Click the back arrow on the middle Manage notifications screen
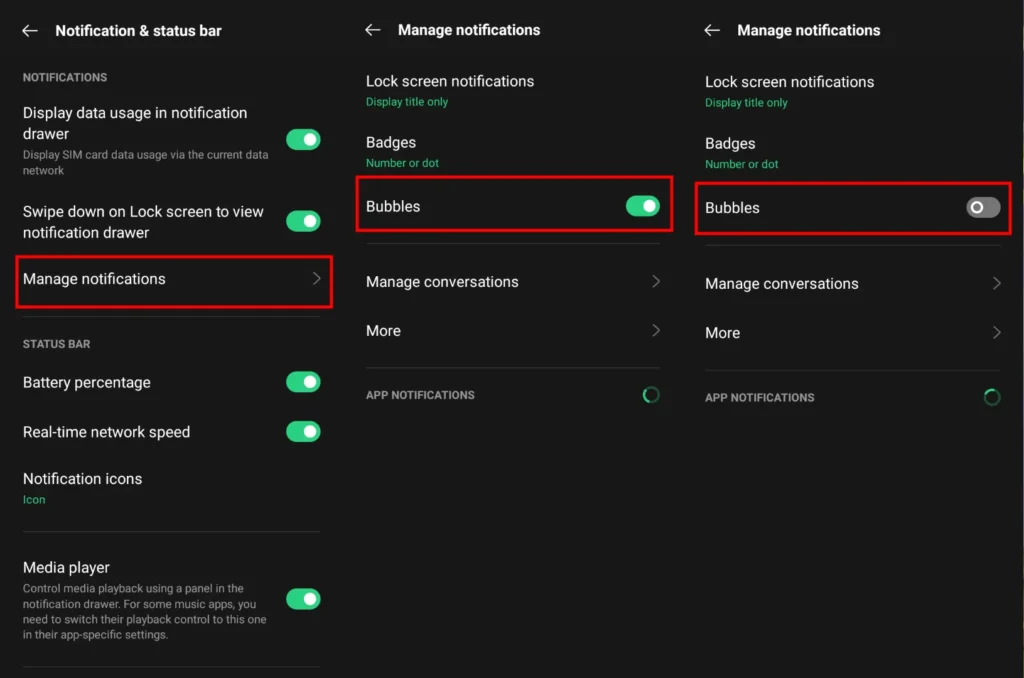The width and height of the screenshot is (1024, 678). pos(372,30)
